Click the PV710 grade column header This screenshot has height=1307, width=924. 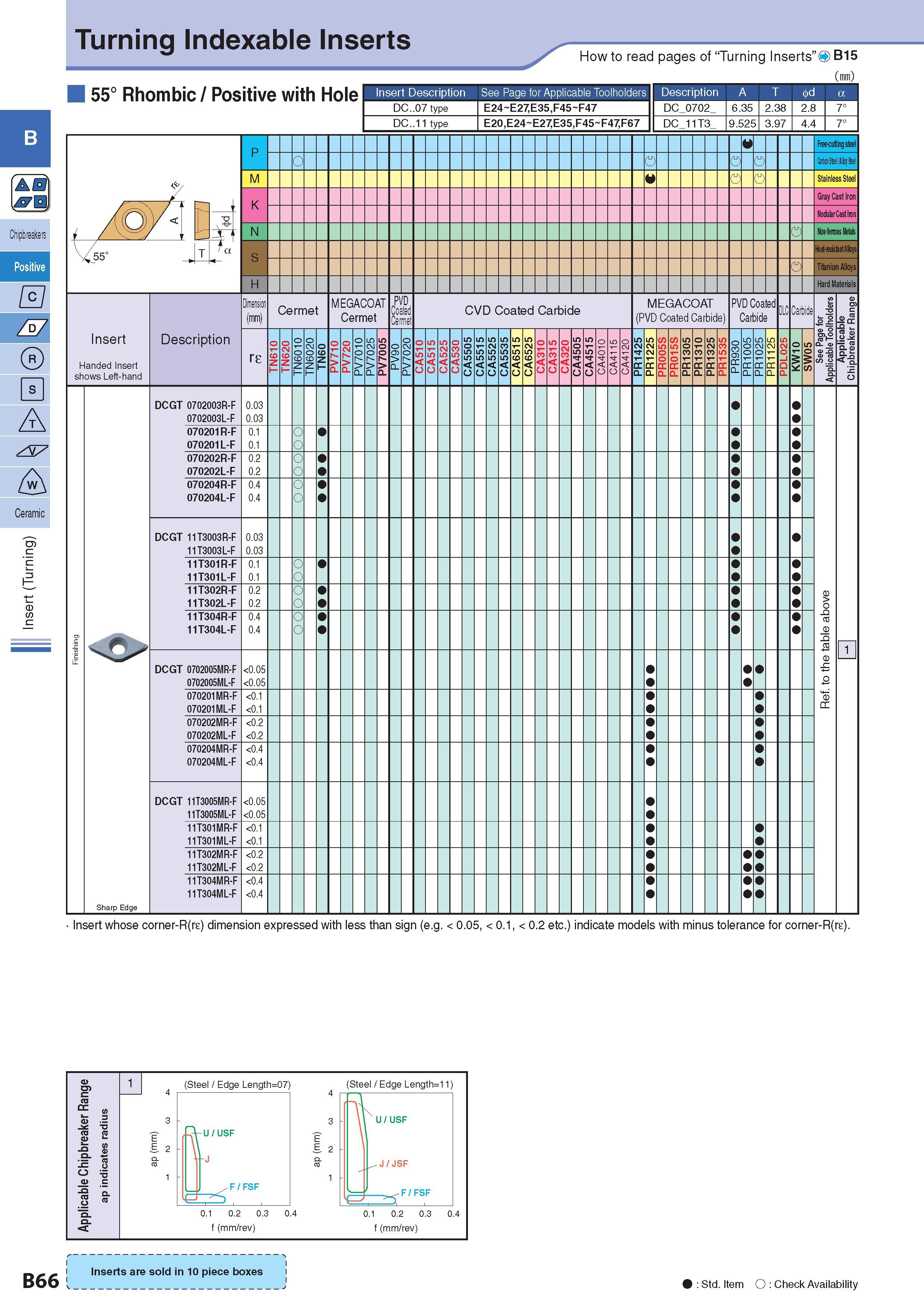334,356
